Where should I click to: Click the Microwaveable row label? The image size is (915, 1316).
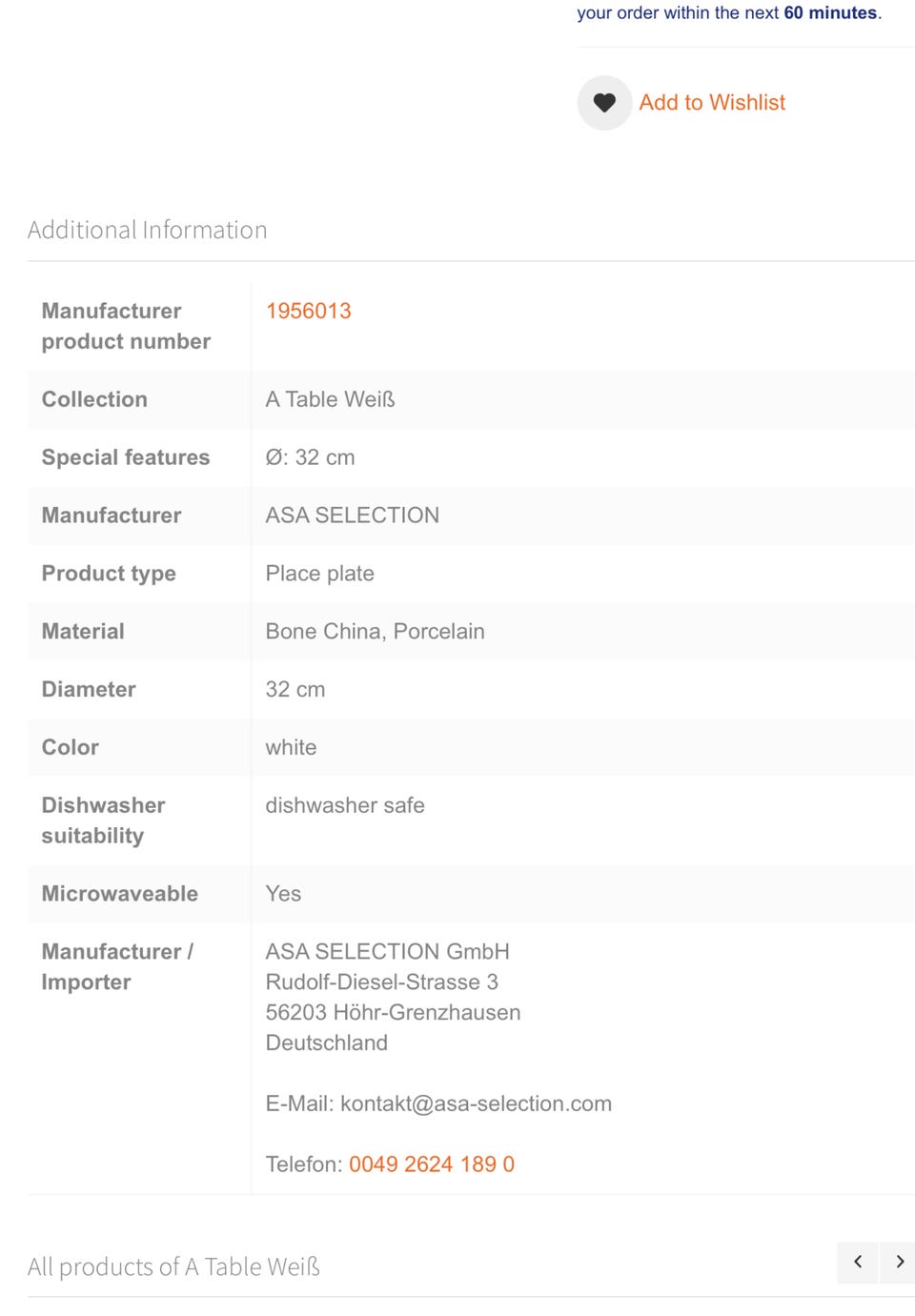click(x=120, y=894)
